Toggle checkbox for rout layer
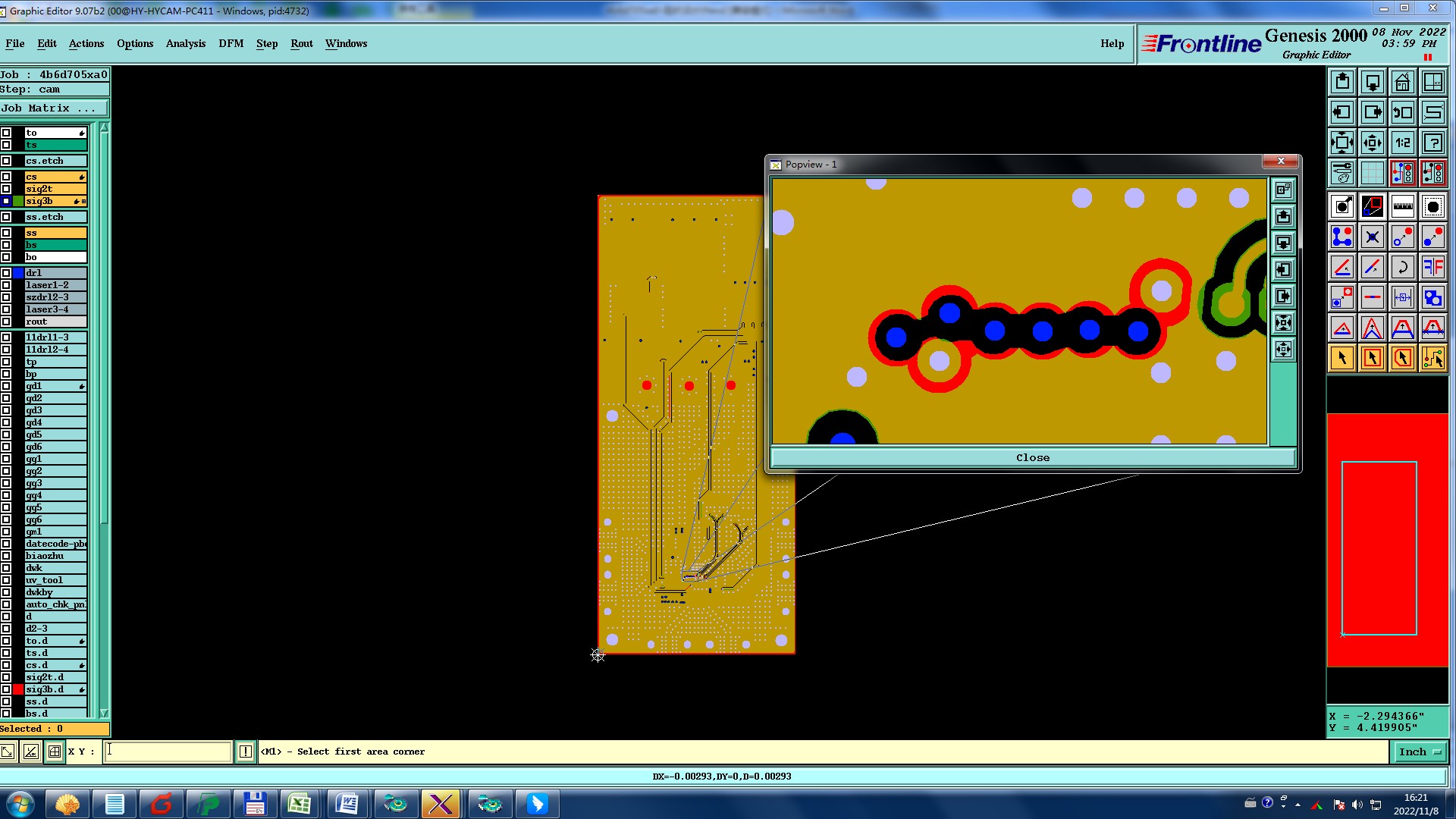 pyautogui.click(x=6, y=322)
